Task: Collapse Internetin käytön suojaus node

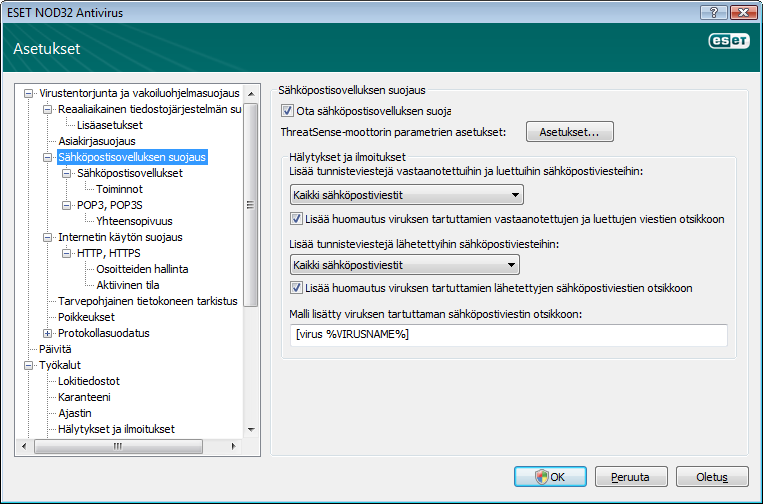Action: [47, 237]
